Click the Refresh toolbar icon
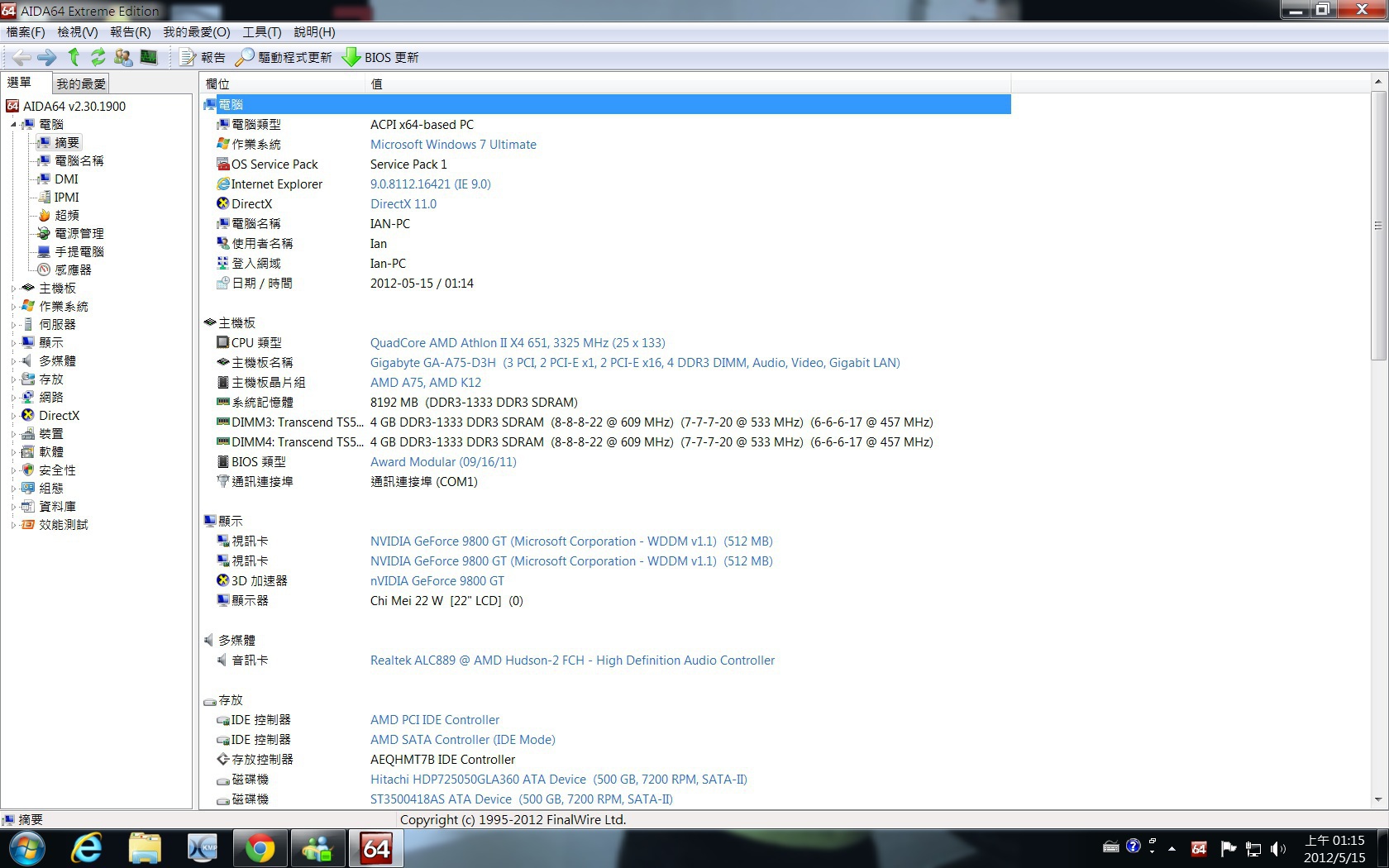The image size is (1389, 868). pyautogui.click(x=98, y=57)
